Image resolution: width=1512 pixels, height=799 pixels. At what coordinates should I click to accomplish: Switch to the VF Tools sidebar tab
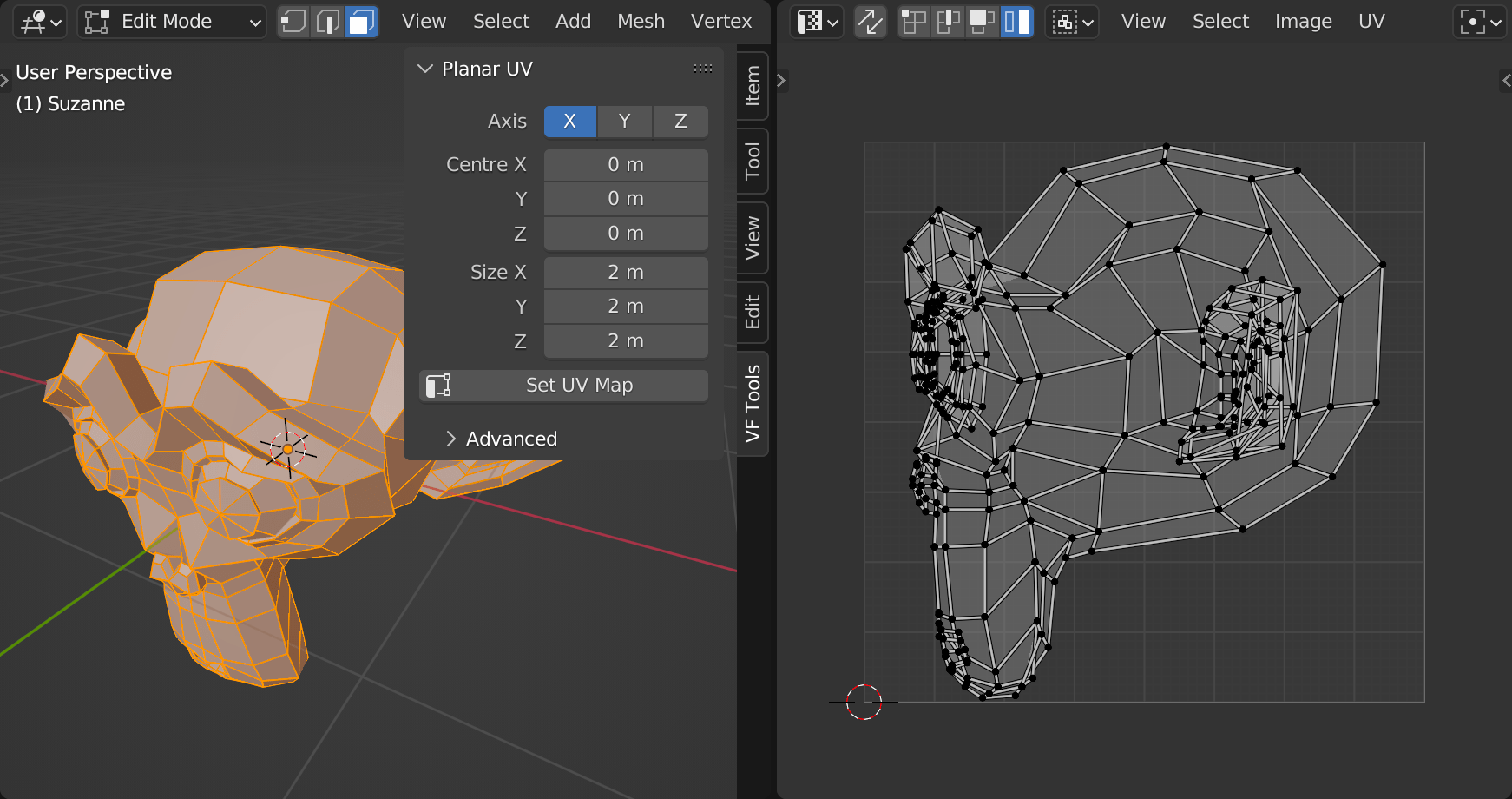(753, 404)
